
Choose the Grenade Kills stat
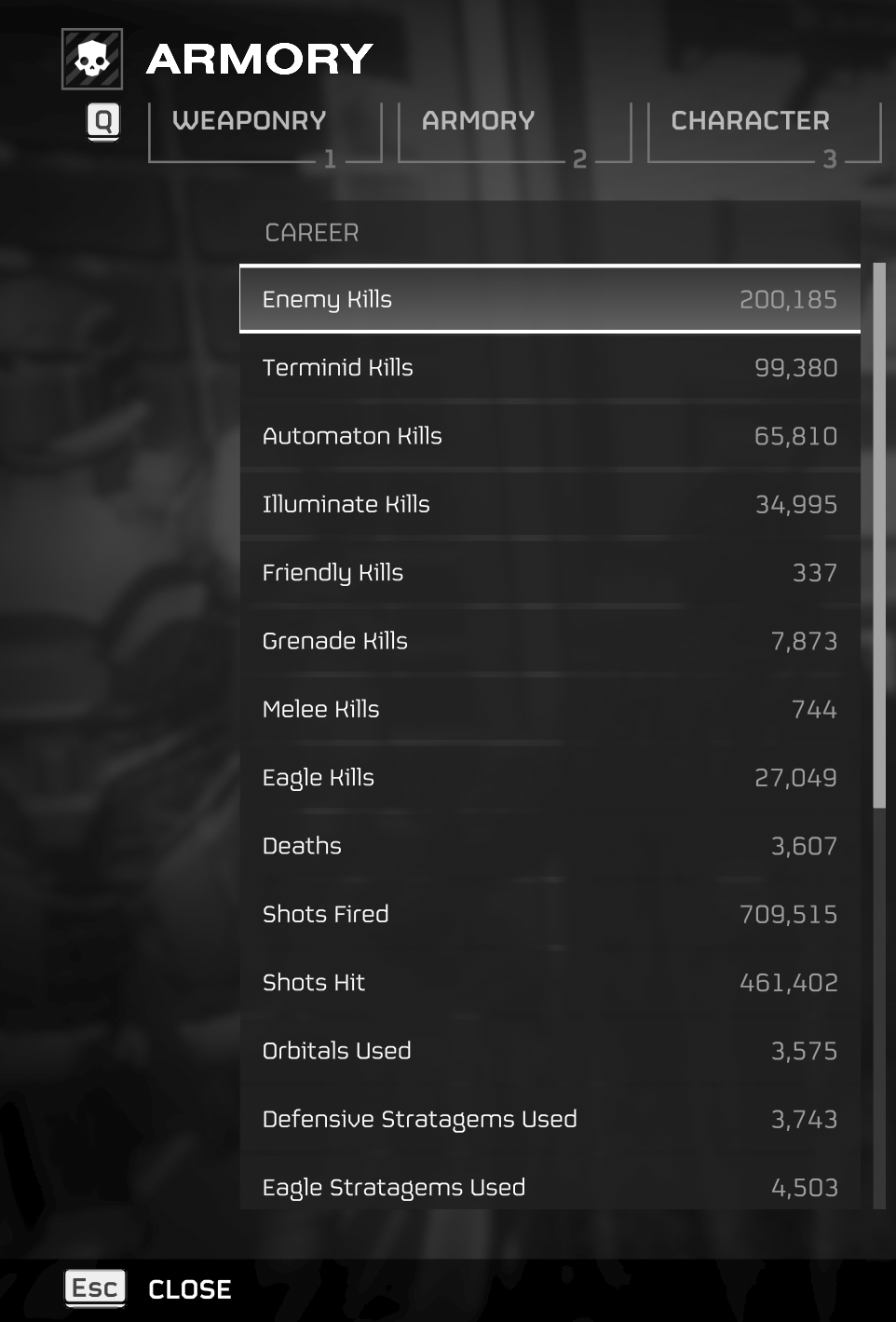point(550,641)
